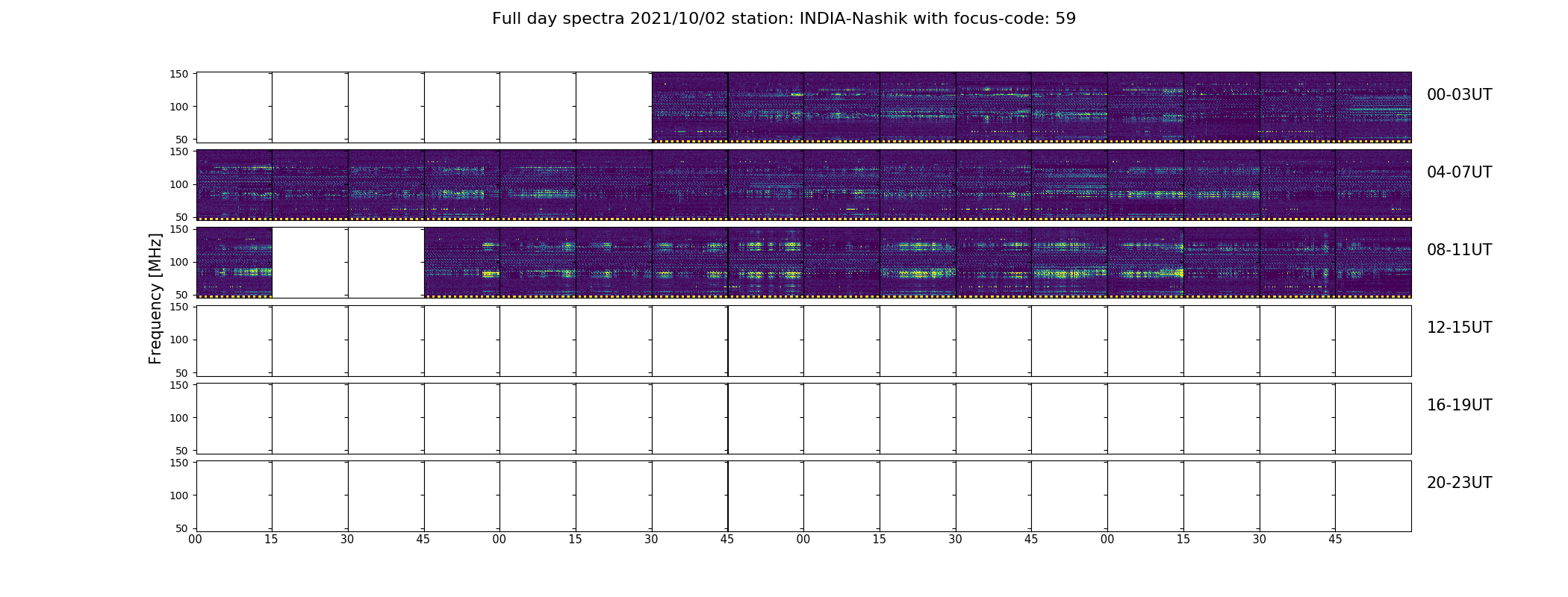The height and width of the screenshot is (597, 1568).
Task: Click the '100' frequency tick of the 16-19UT row
Action: pyautogui.click(x=179, y=418)
